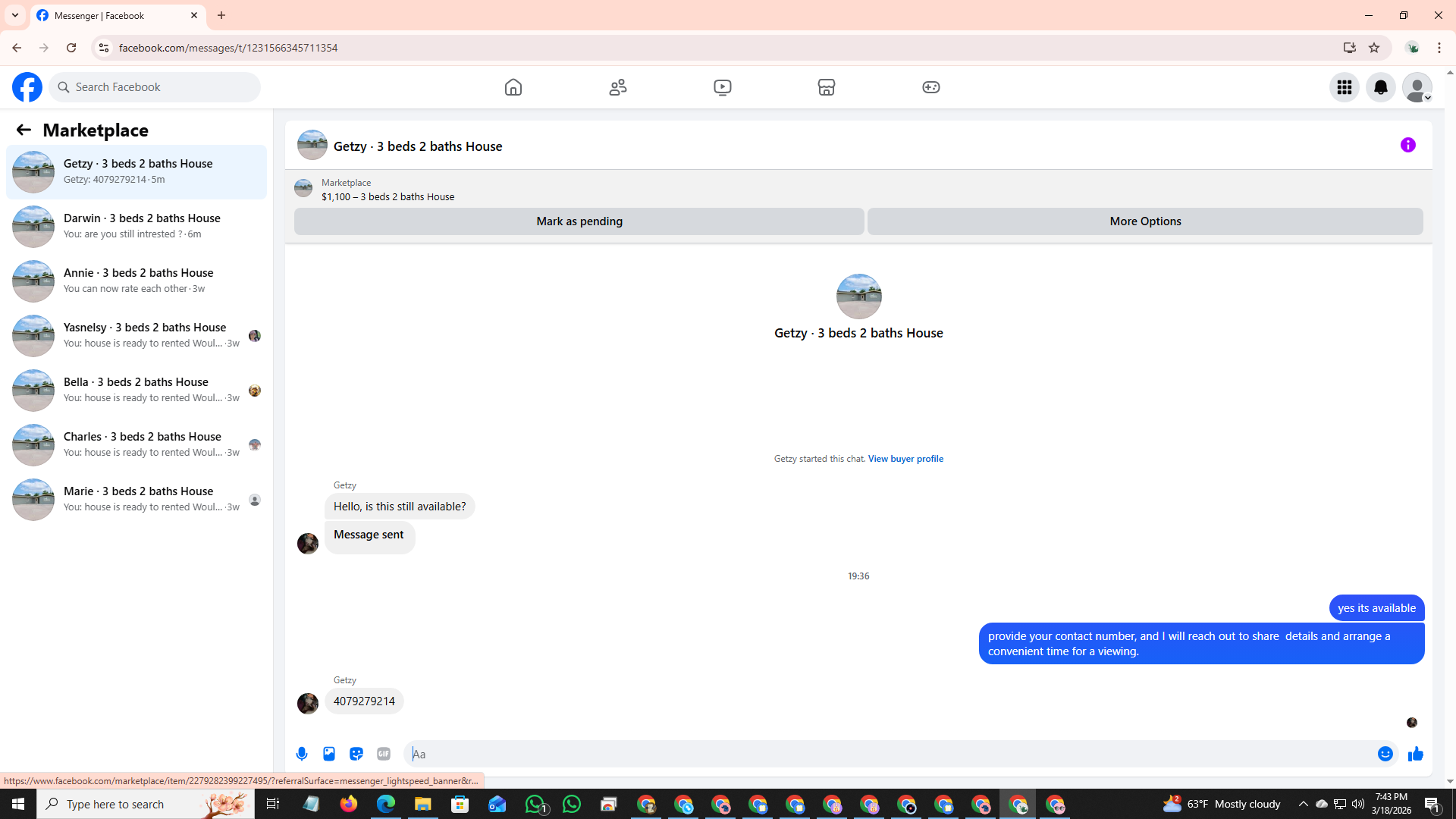This screenshot has height=819, width=1456.
Task: Click the More Options button
Action: [x=1144, y=221]
